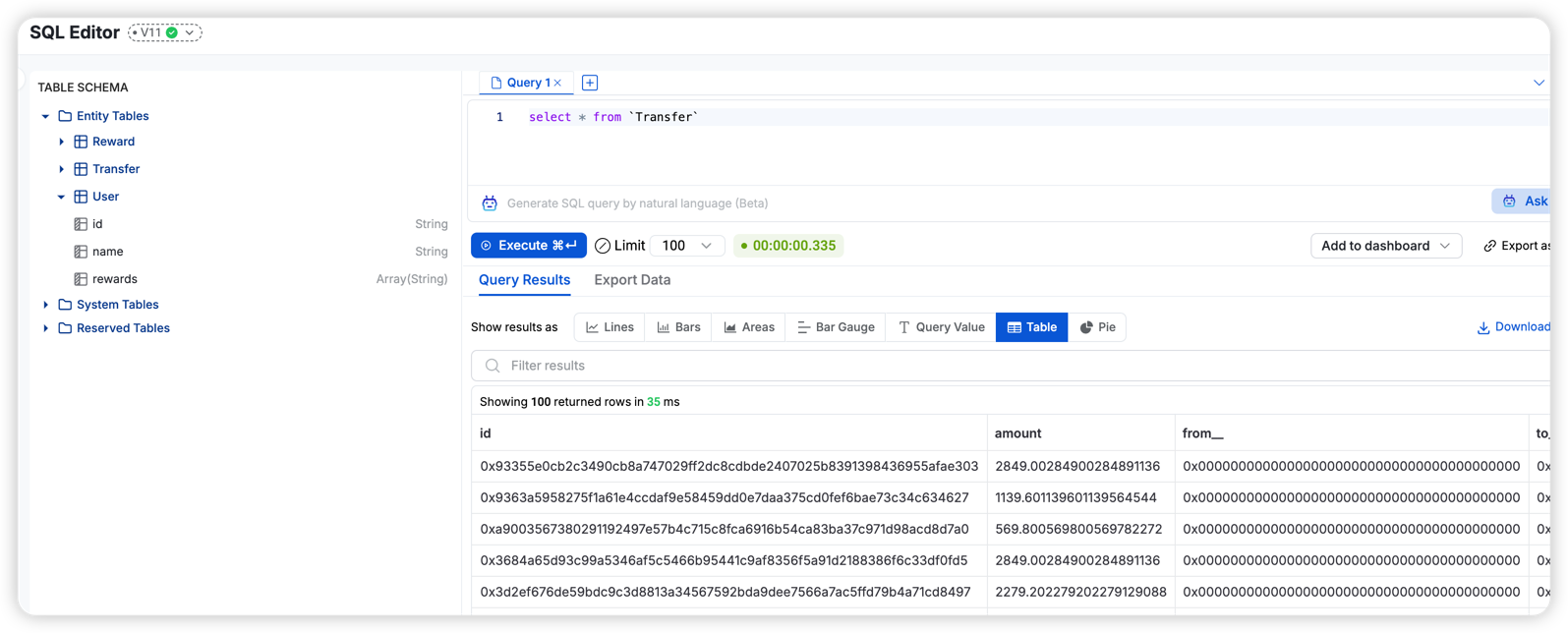Click the cell with id 0x93355e0cb2c3490c...

click(x=729, y=466)
